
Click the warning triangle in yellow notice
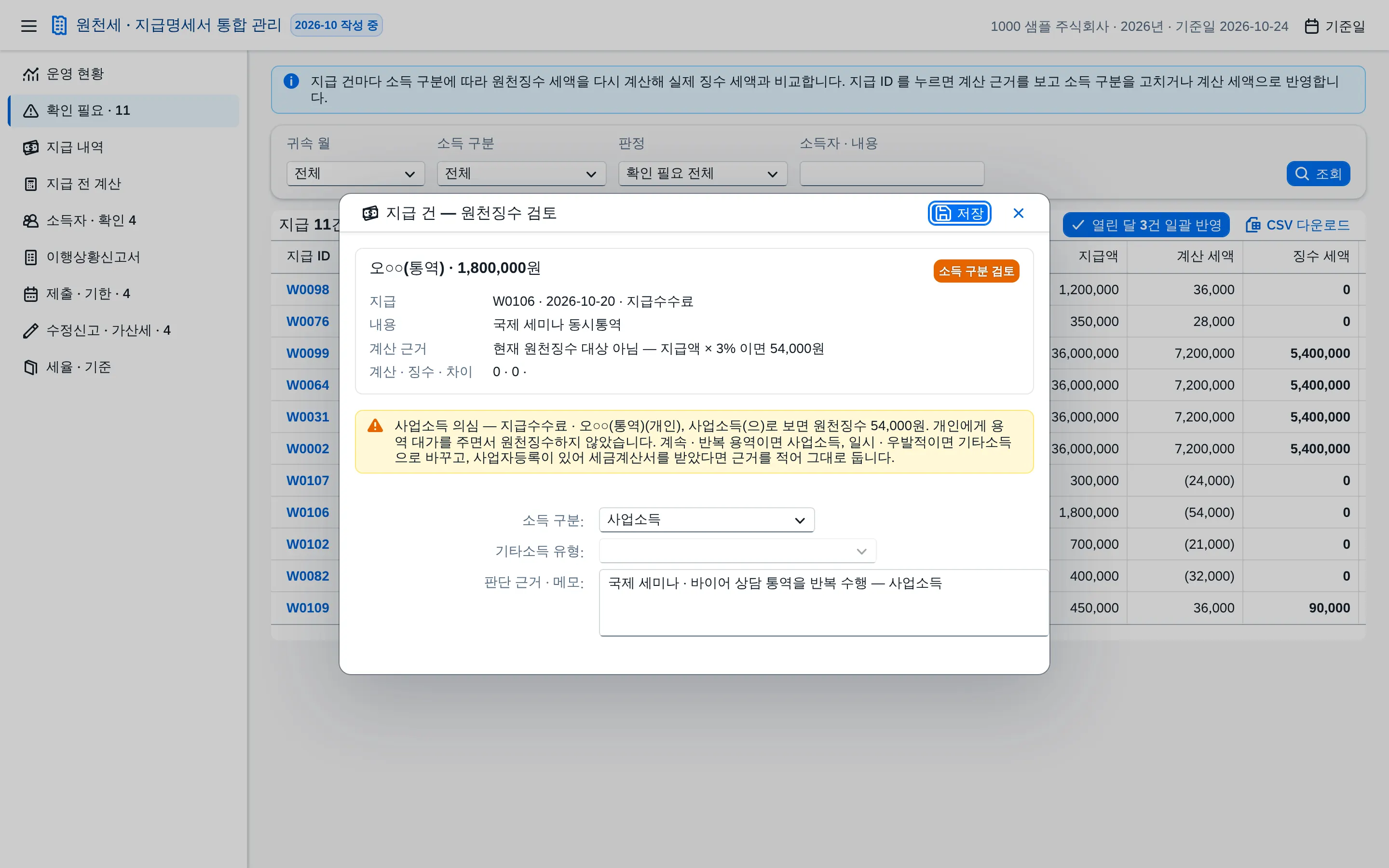coord(375,426)
